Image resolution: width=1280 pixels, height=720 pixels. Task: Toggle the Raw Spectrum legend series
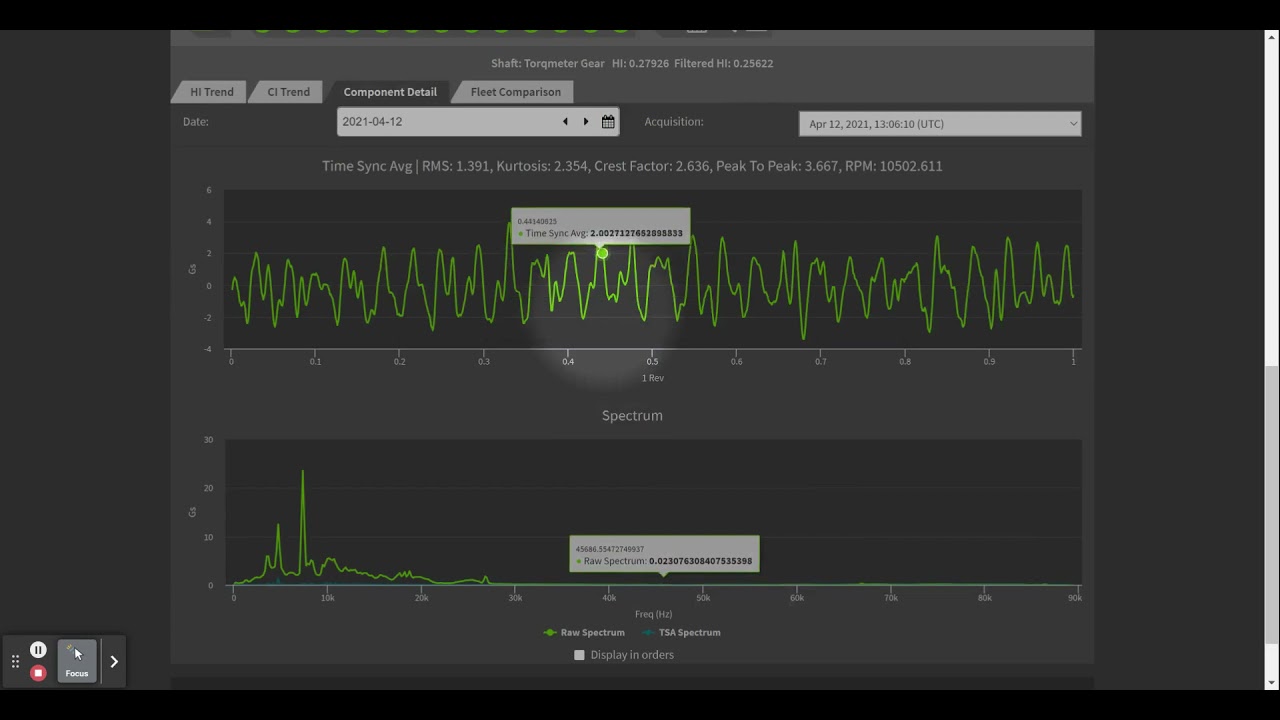[x=584, y=632]
